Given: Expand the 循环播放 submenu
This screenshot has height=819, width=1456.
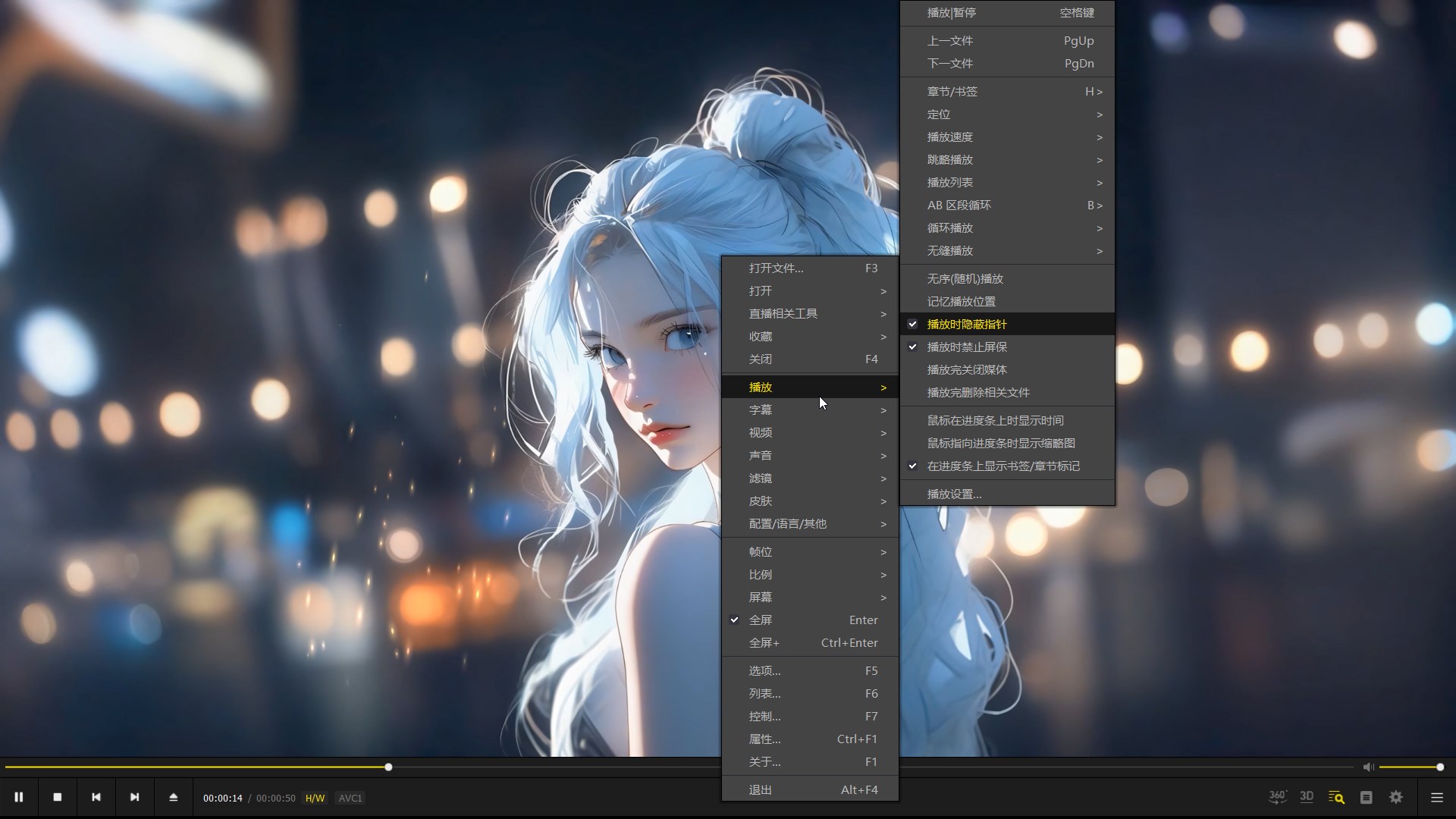Looking at the screenshot, I should (x=1007, y=227).
